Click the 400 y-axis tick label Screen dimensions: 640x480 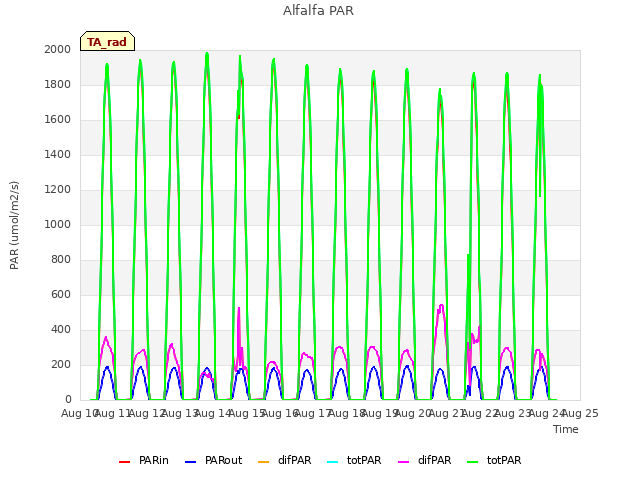point(61,329)
